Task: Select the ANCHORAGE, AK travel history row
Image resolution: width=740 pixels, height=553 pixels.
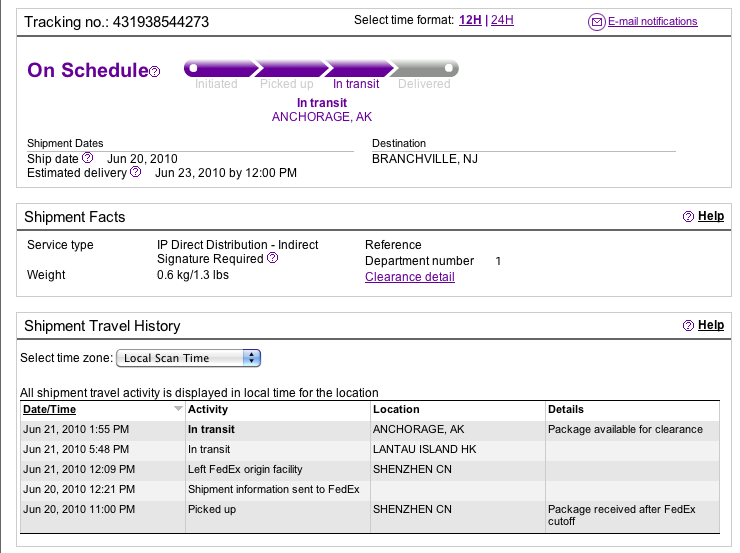Action: (x=370, y=429)
